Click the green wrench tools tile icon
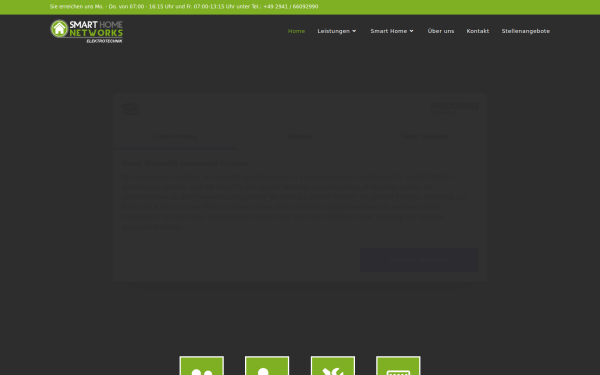This screenshot has height=375, width=600. (333, 365)
